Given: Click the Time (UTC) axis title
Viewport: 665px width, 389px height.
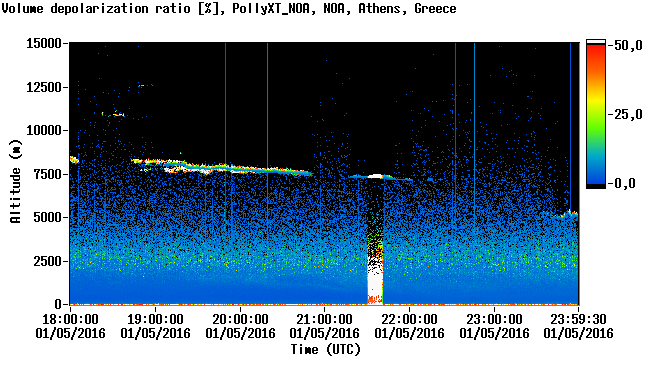Looking at the screenshot, I should click(326, 350).
